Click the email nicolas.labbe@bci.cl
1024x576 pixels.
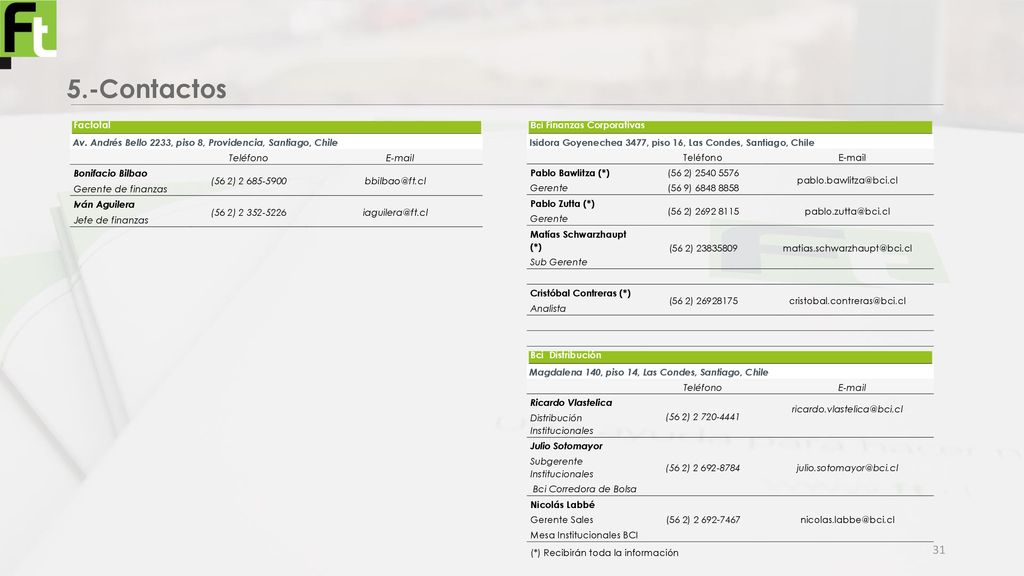click(847, 520)
